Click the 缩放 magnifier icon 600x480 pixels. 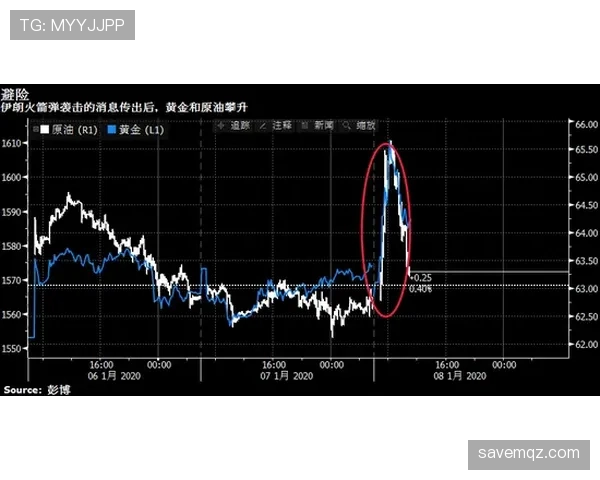346,126
